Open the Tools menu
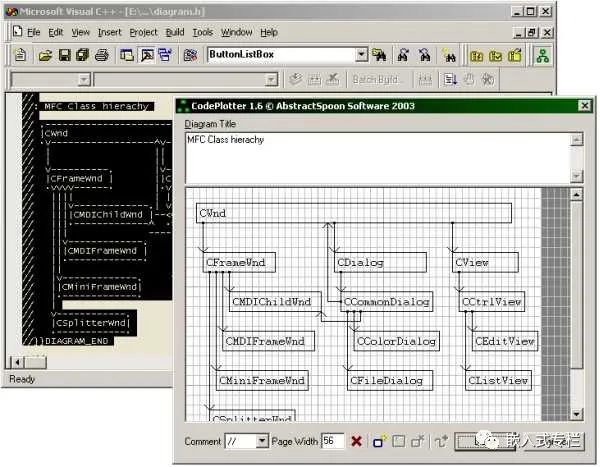 point(202,32)
